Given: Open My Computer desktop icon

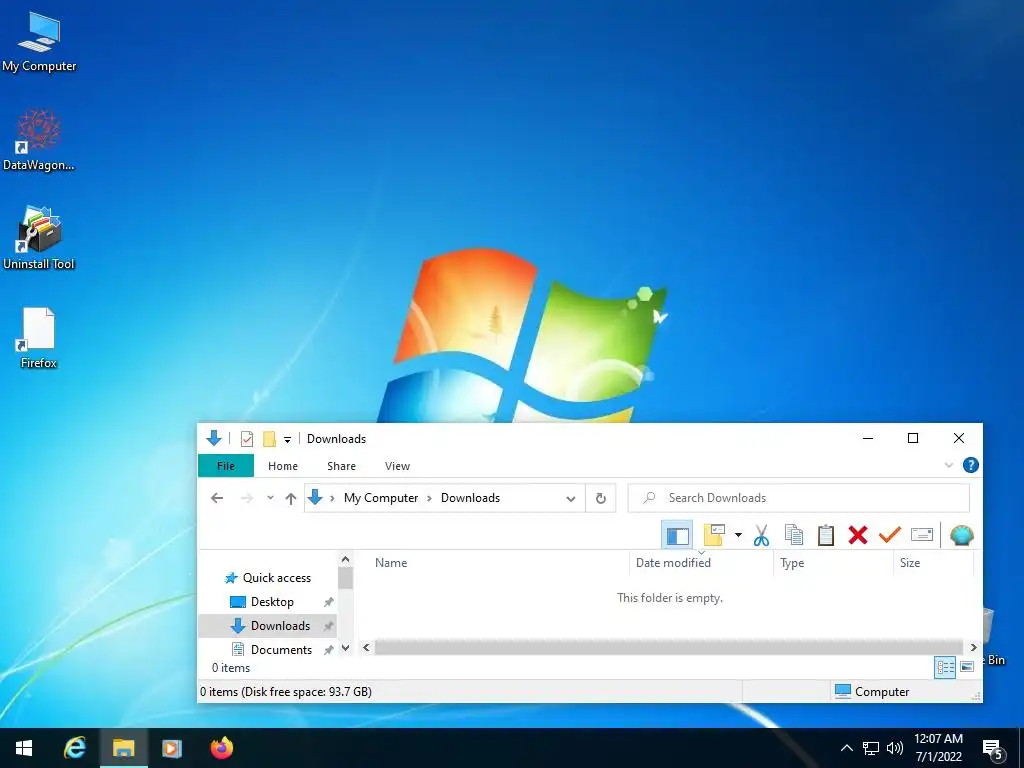Looking at the screenshot, I should pyautogui.click(x=39, y=42).
